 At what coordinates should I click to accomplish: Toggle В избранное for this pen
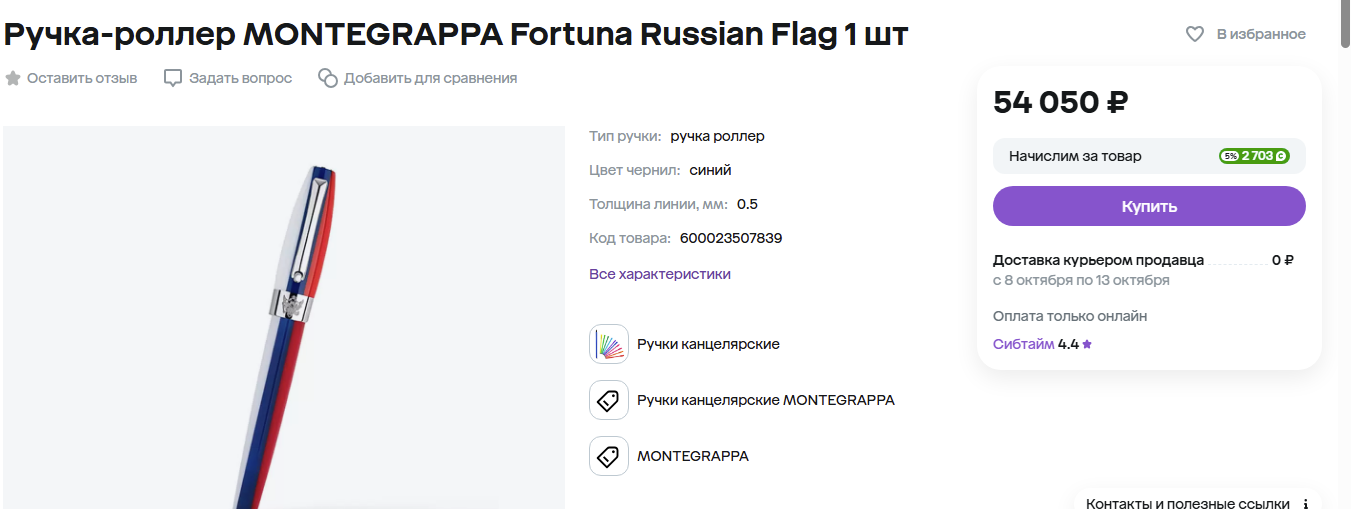point(1260,34)
